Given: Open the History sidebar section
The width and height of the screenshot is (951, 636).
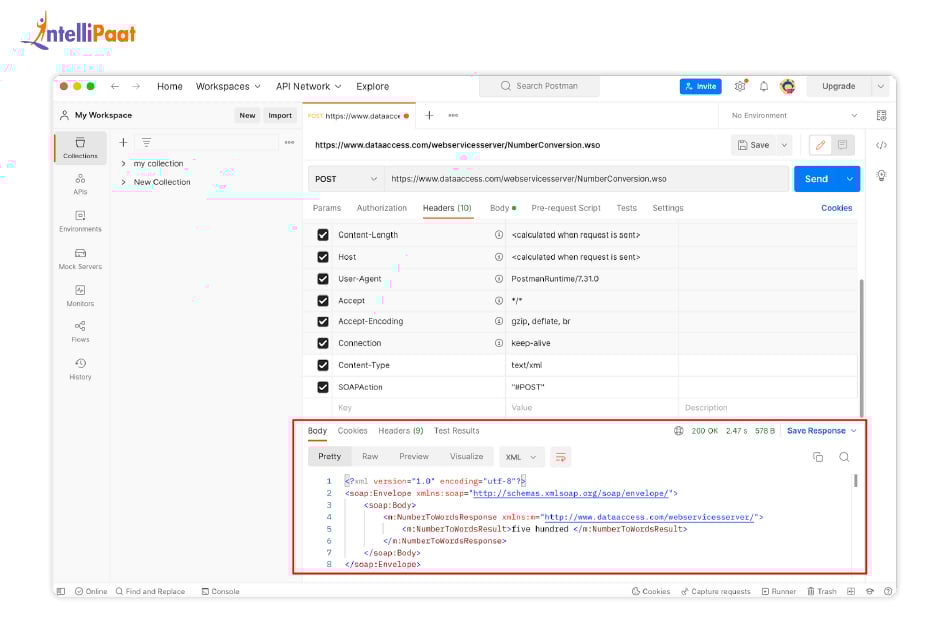Looking at the screenshot, I should pyautogui.click(x=80, y=369).
